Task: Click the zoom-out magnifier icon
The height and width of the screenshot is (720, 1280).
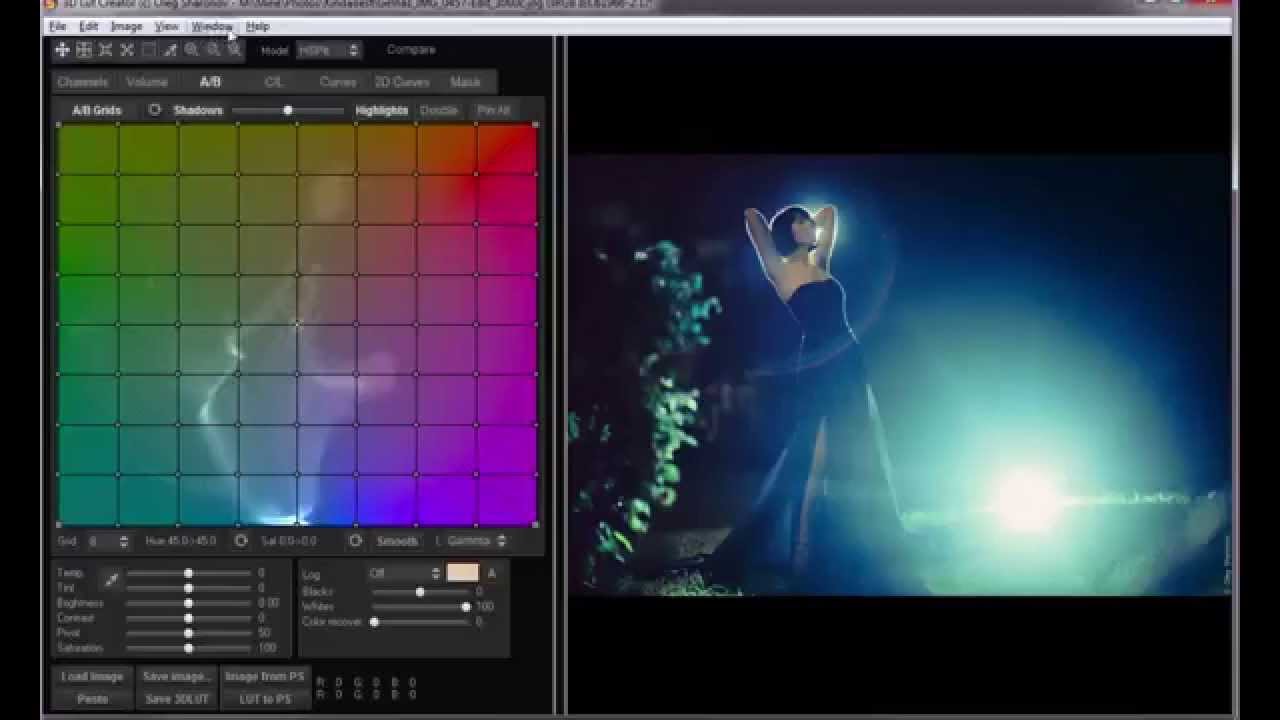Action: (x=213, y=50)
